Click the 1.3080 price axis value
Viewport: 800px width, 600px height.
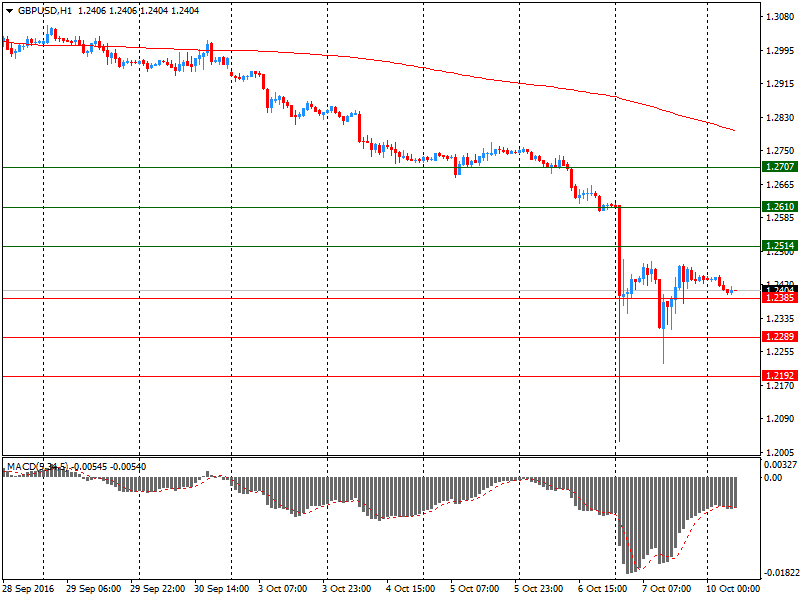point(780,17)
